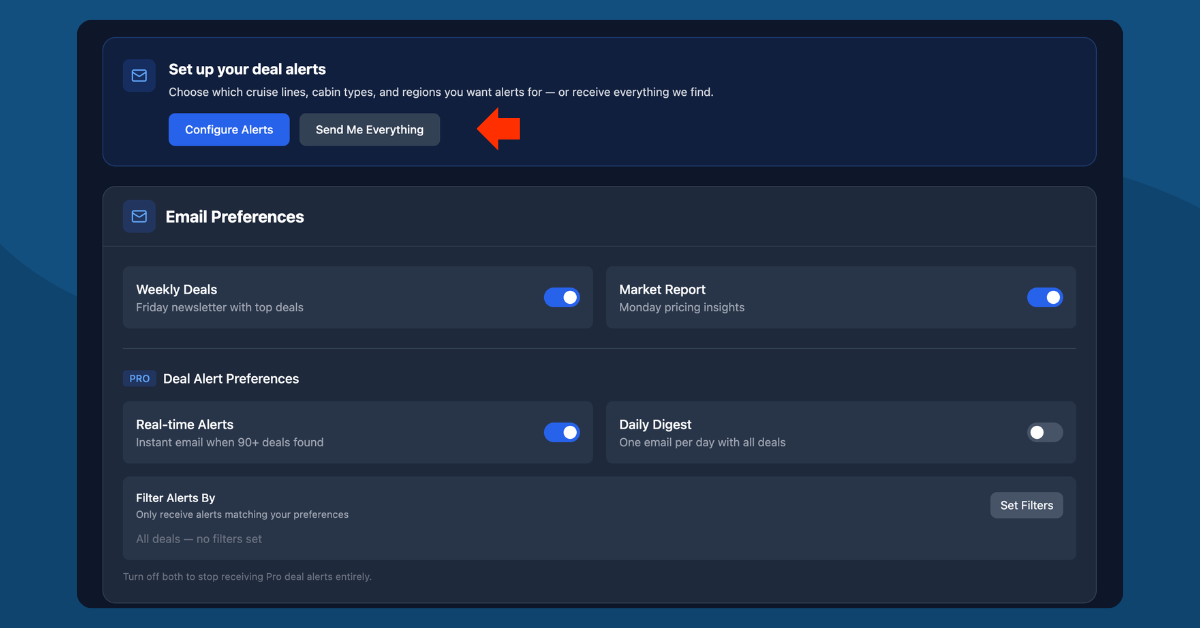
Task: Enable the Daily Digest toggle
Action: click(x=1045, y=432)
